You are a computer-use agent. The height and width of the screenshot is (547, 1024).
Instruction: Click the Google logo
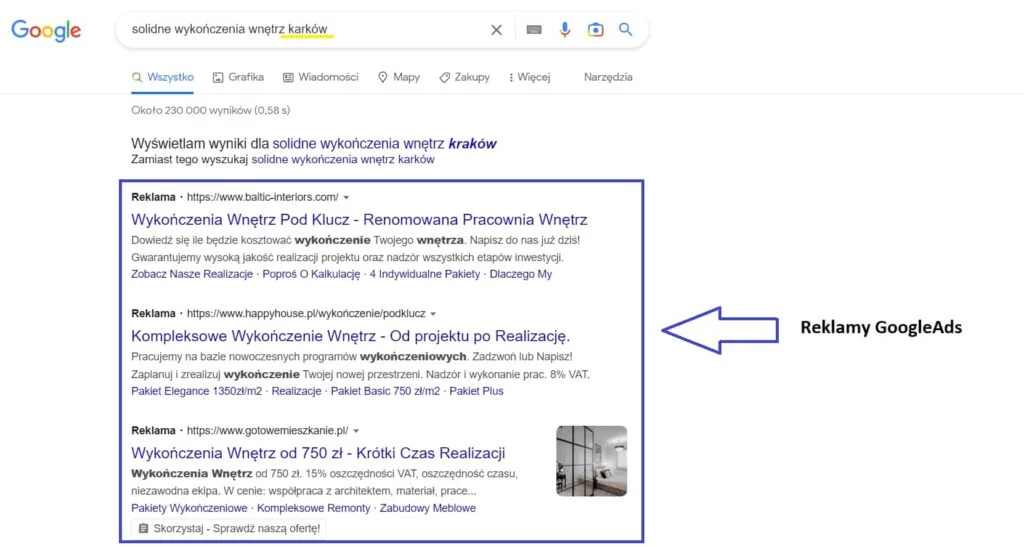pyautogui.click(x=46, y=30)
